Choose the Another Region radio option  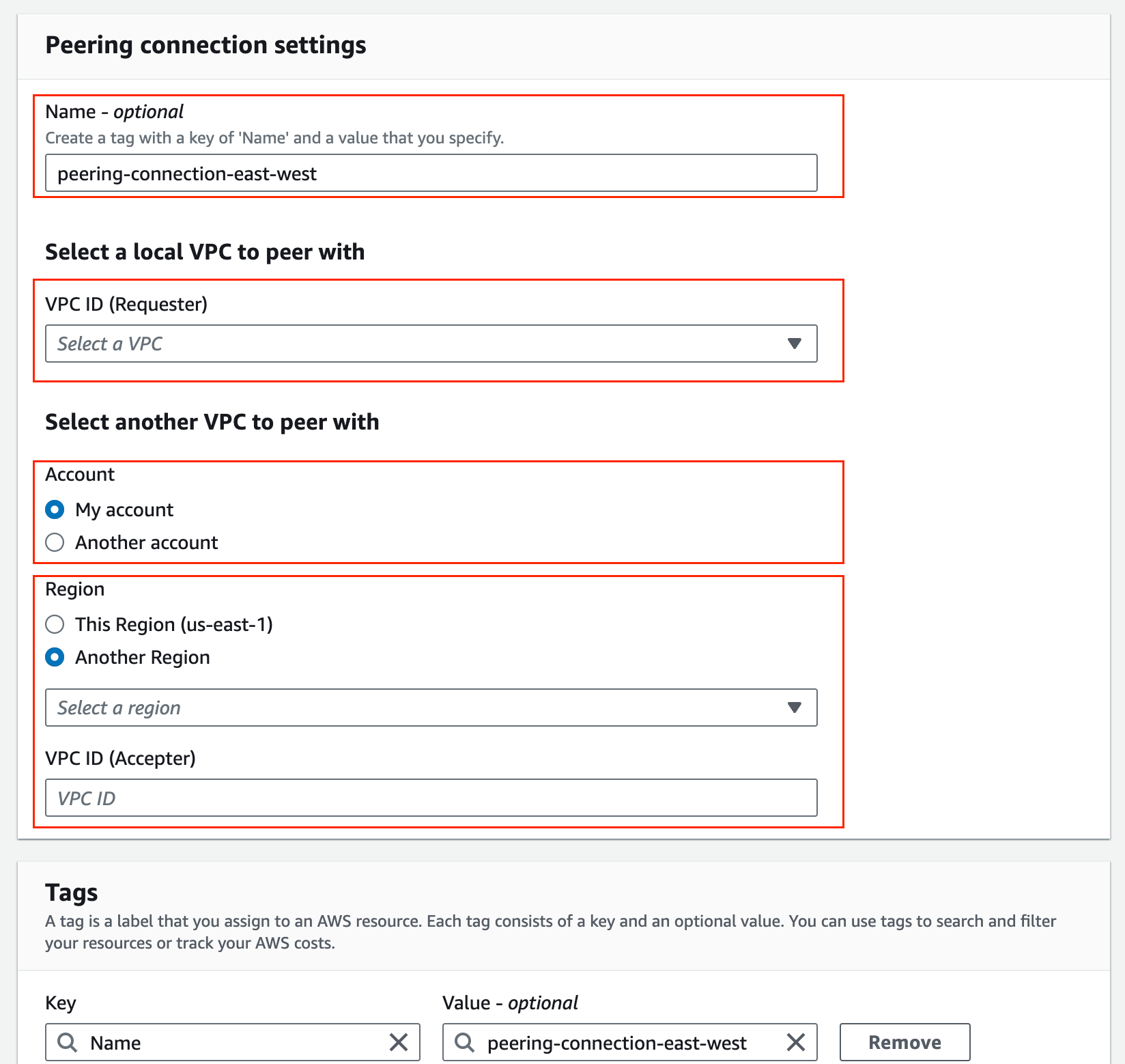[55, 657]
